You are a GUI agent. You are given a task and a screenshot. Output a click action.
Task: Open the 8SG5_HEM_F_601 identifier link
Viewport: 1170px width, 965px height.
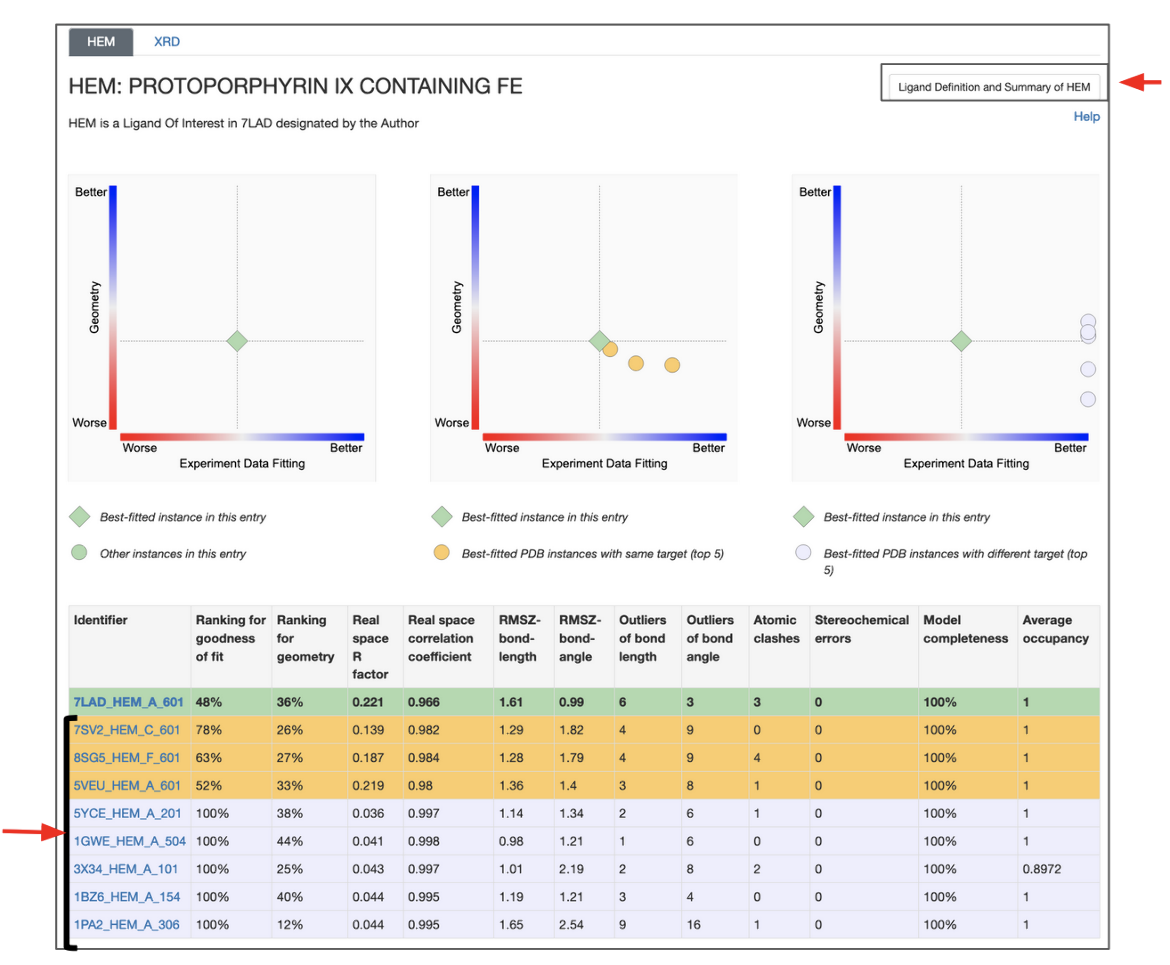pos(127,758)
